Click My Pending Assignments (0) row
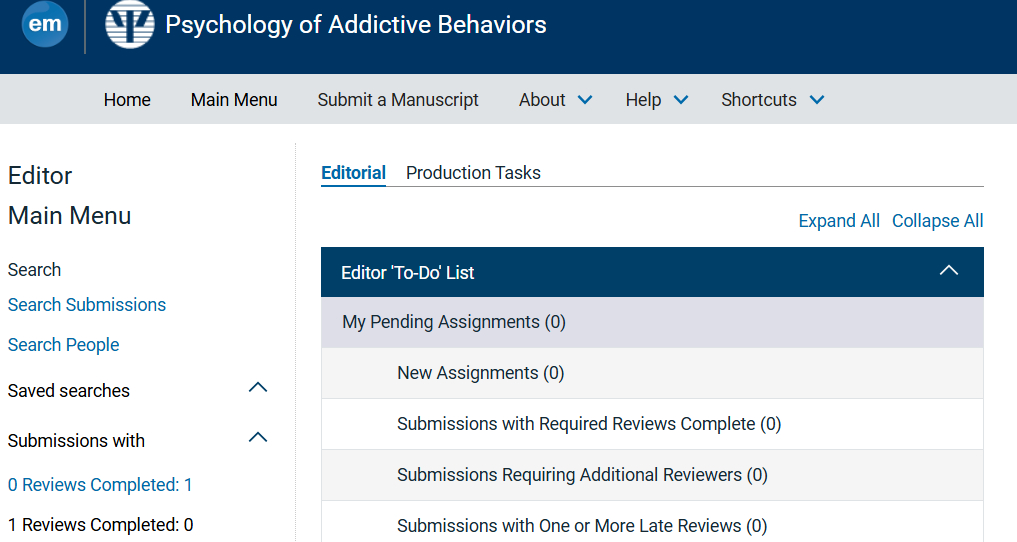Image resolution: width=1017 pixels, height=542 pixels. click(x=454, y=322)
